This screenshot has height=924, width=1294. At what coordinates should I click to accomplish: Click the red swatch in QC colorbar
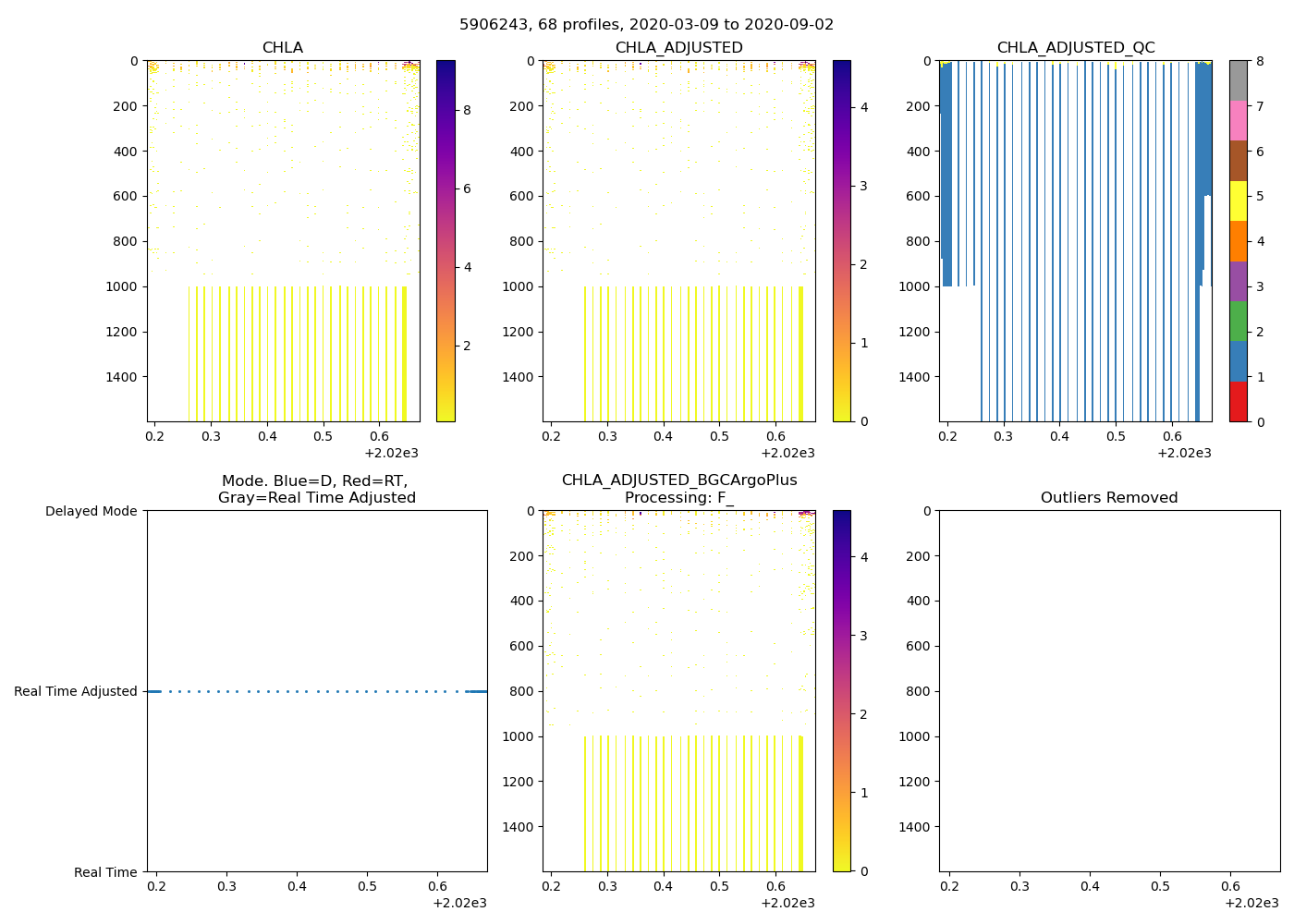click(x=1238, y=402)
